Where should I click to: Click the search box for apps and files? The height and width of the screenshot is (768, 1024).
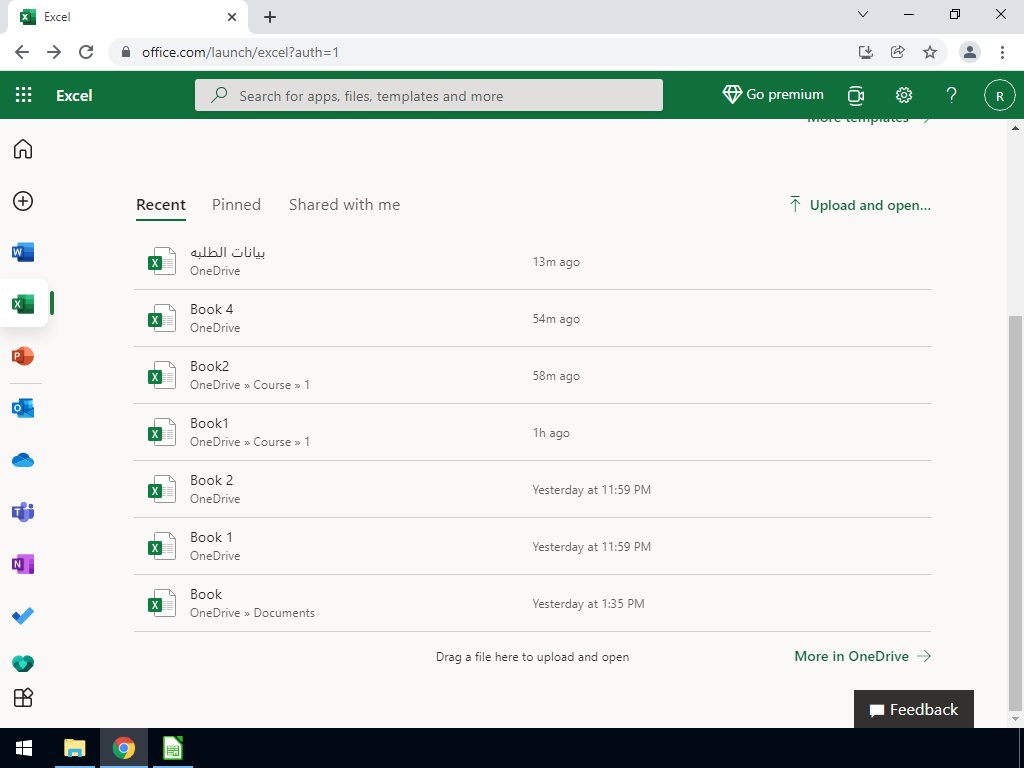[428, 95]
